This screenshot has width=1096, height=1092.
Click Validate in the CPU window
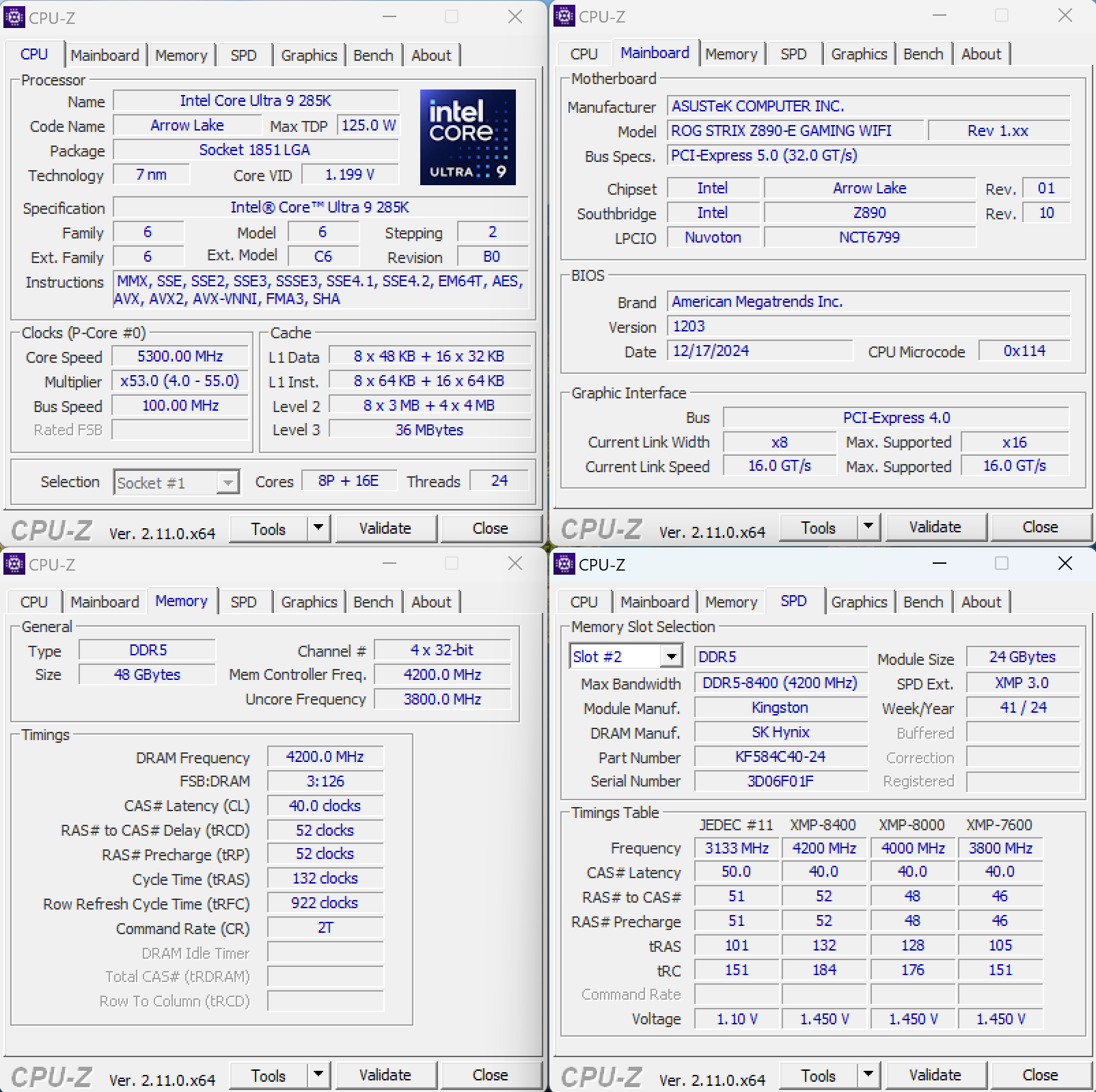[x=385, y=528]
